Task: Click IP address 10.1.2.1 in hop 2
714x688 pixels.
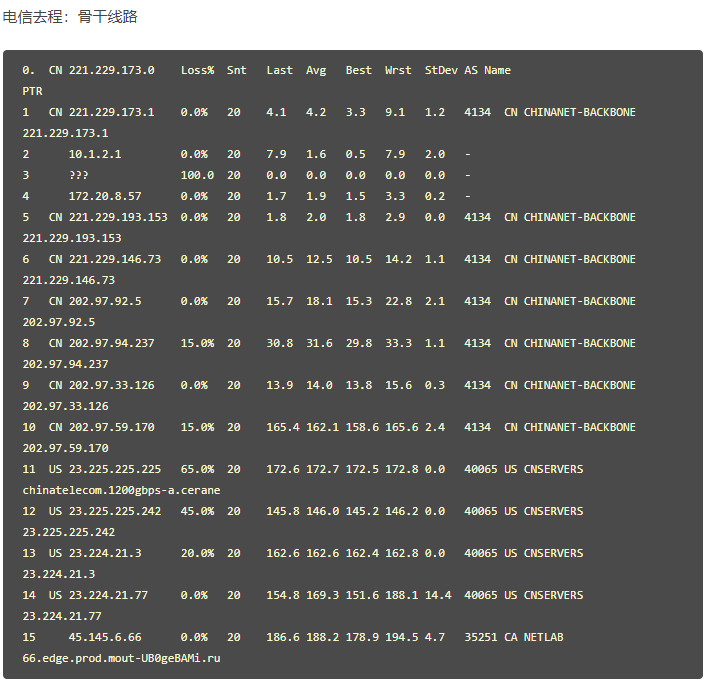Action: 95,154
